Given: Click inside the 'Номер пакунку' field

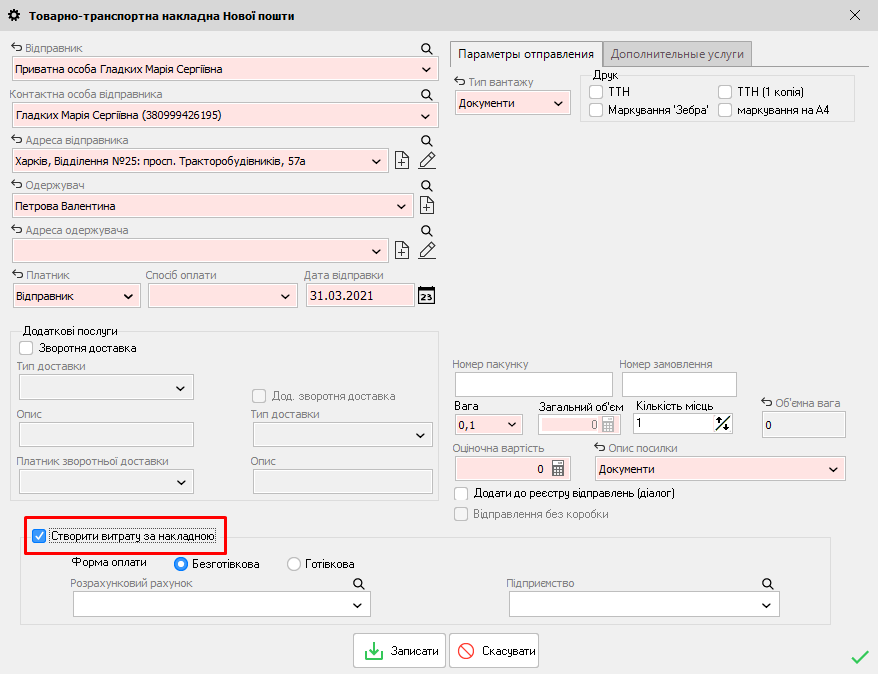Looking at the screenshot, I should 533,384.
